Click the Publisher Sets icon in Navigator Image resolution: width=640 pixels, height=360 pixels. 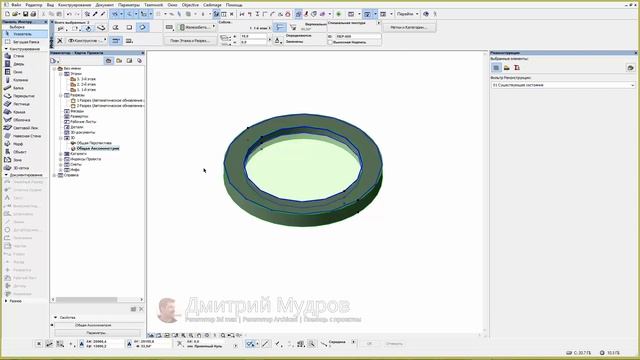coord(139,61)
